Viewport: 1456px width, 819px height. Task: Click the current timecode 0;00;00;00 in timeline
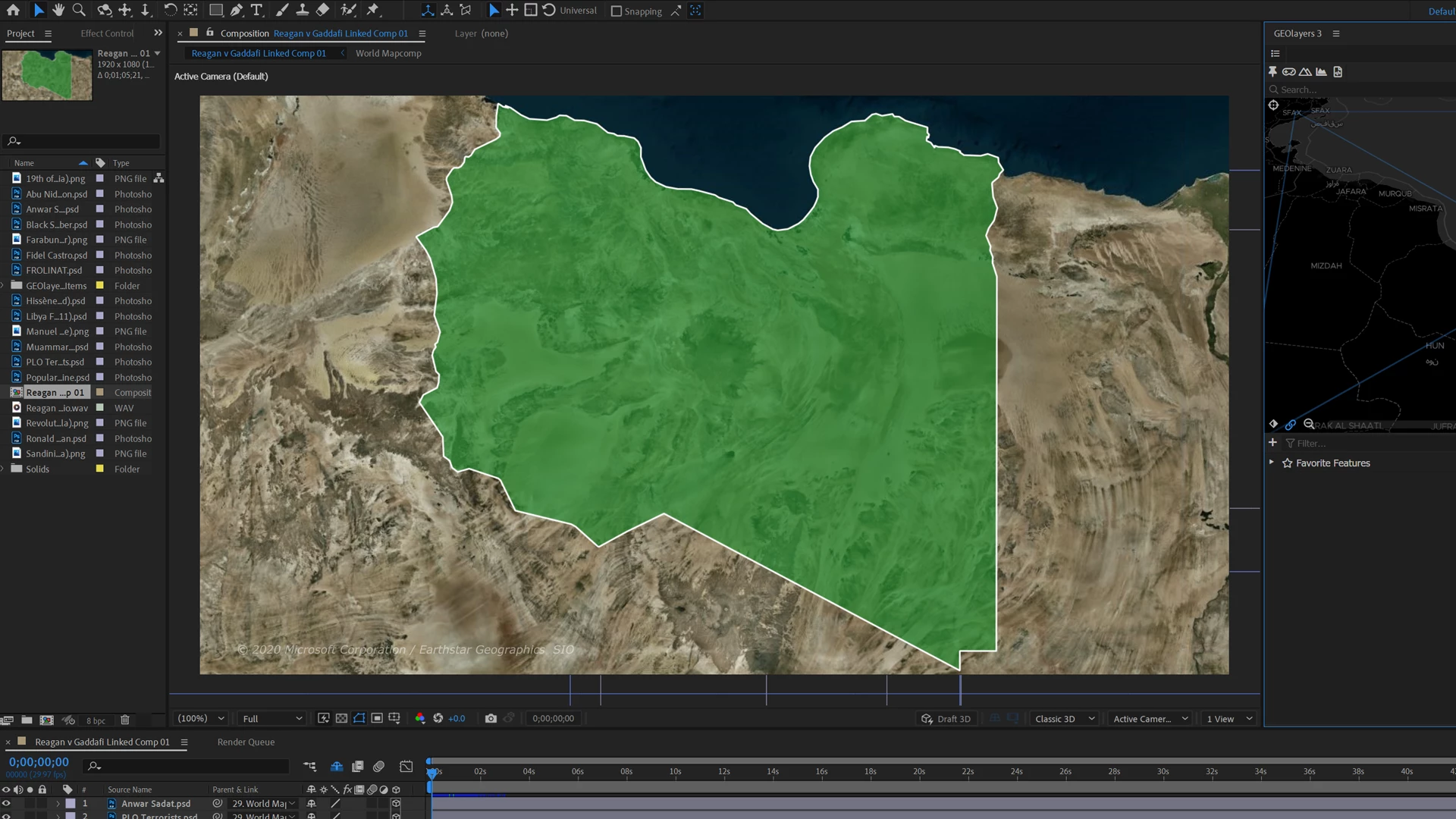point(39,762)
